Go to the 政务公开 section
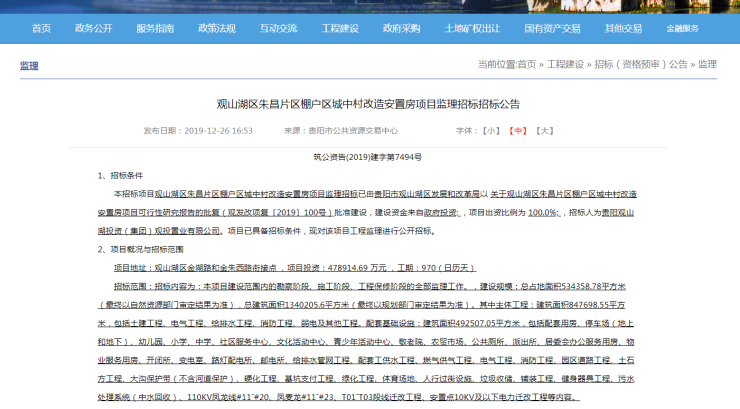The height and width of the screenshot is (409, 740). (x=95, y=28)
